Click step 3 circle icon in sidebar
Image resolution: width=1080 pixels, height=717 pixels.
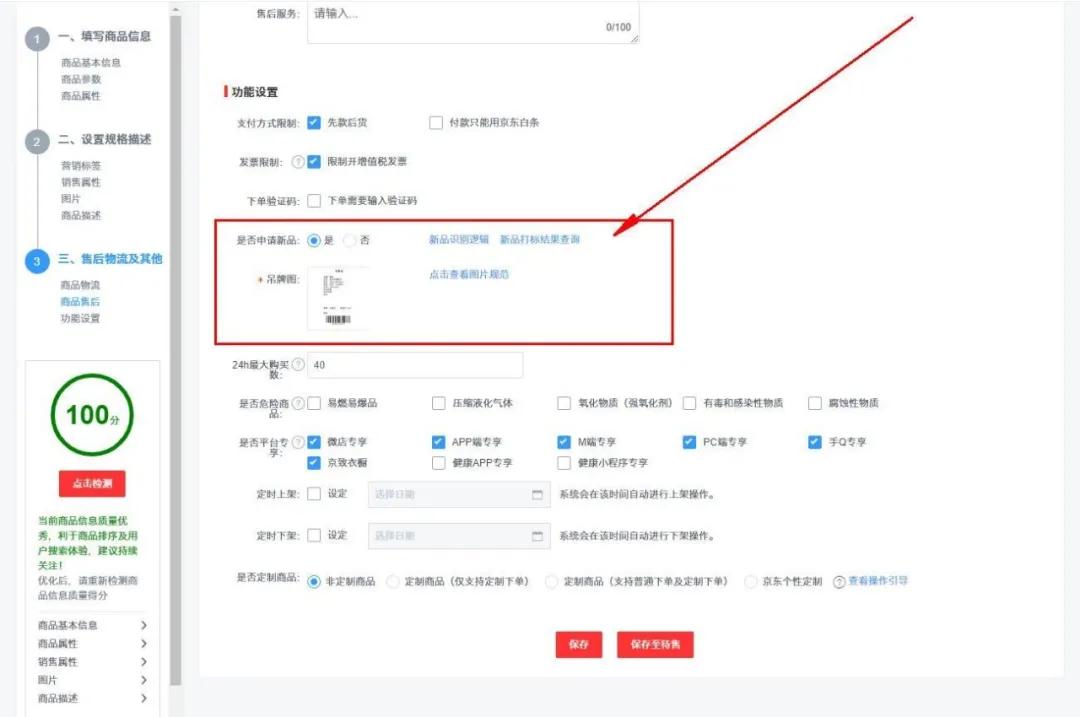pos(37,259)
